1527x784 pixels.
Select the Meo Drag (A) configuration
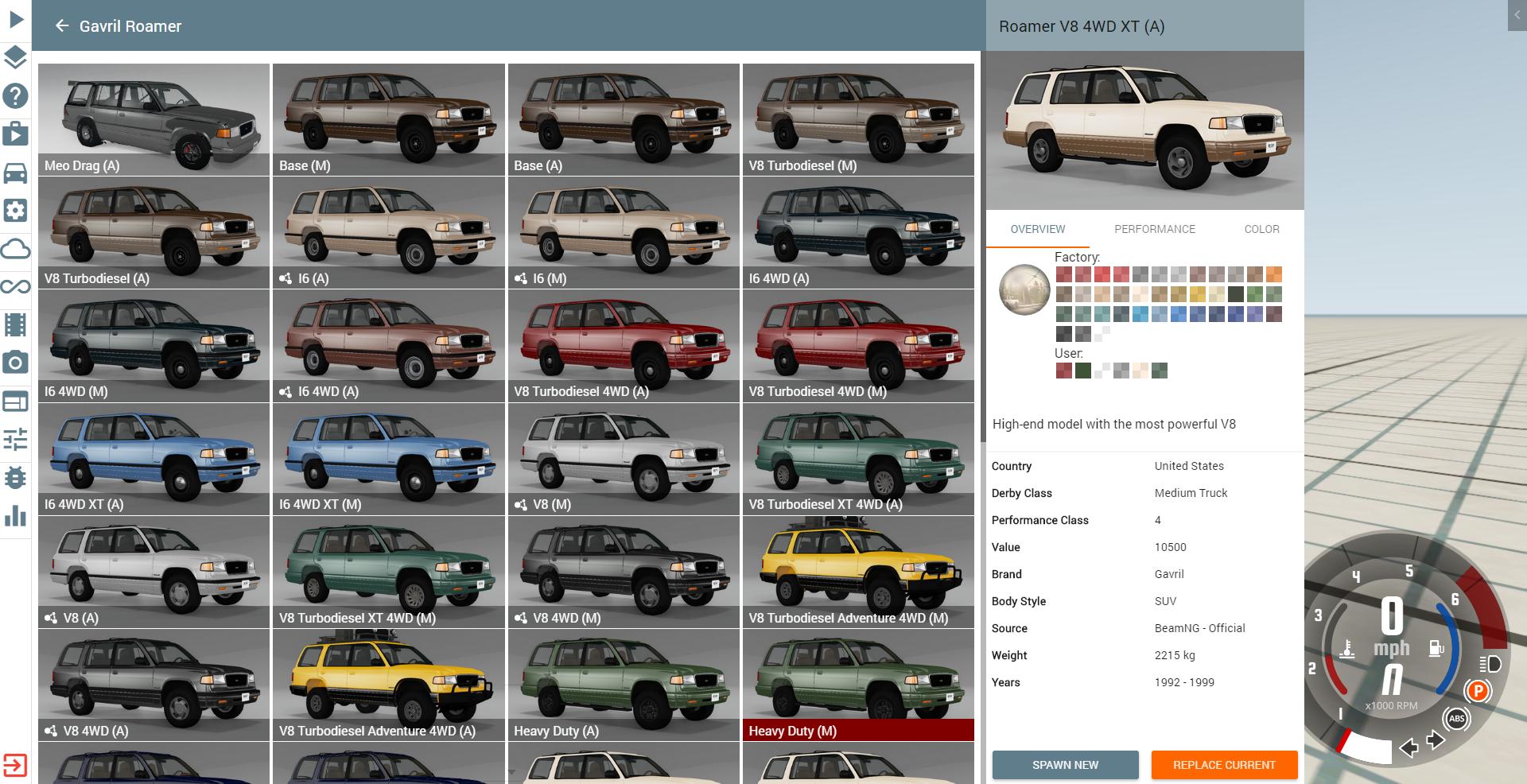click(x=153, y=119)
